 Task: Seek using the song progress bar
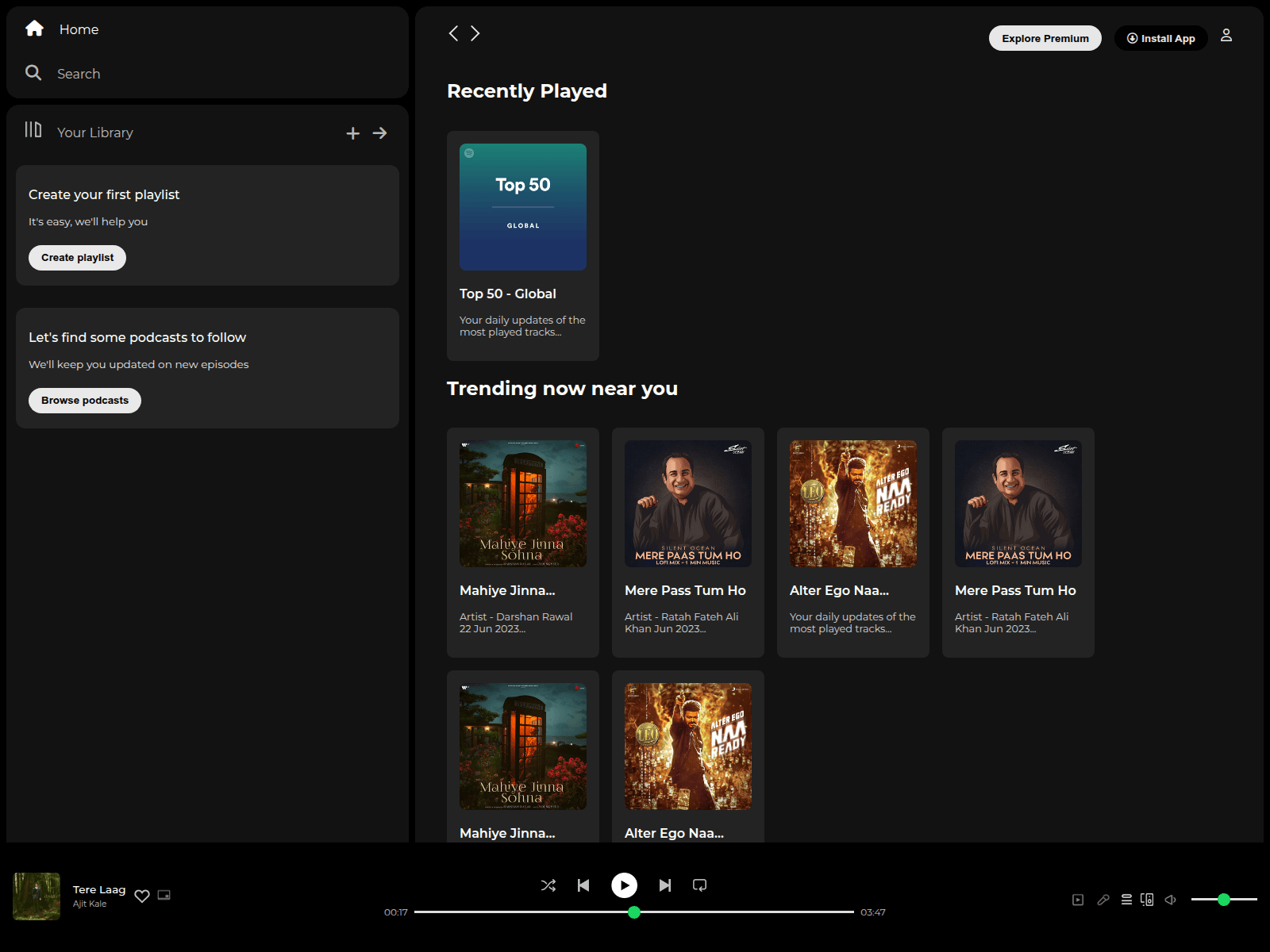click(x=634, y=912)
